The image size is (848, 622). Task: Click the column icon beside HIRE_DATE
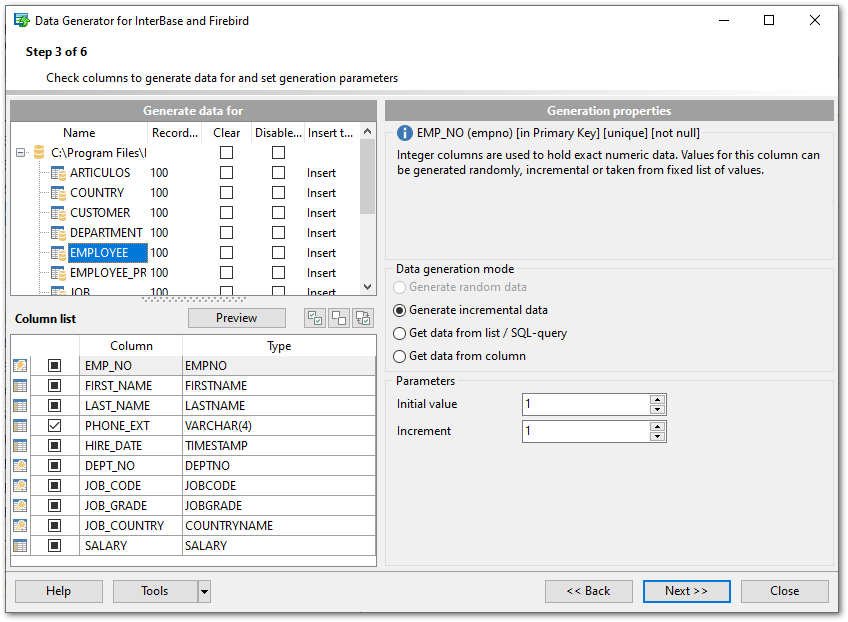tap(20, 446)
